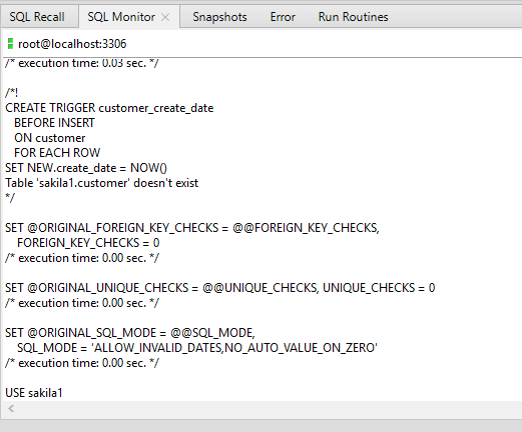Select the root@localhost:3306 connection label
The width and height of the screenshot is (522, 432).
coord(72,44)
